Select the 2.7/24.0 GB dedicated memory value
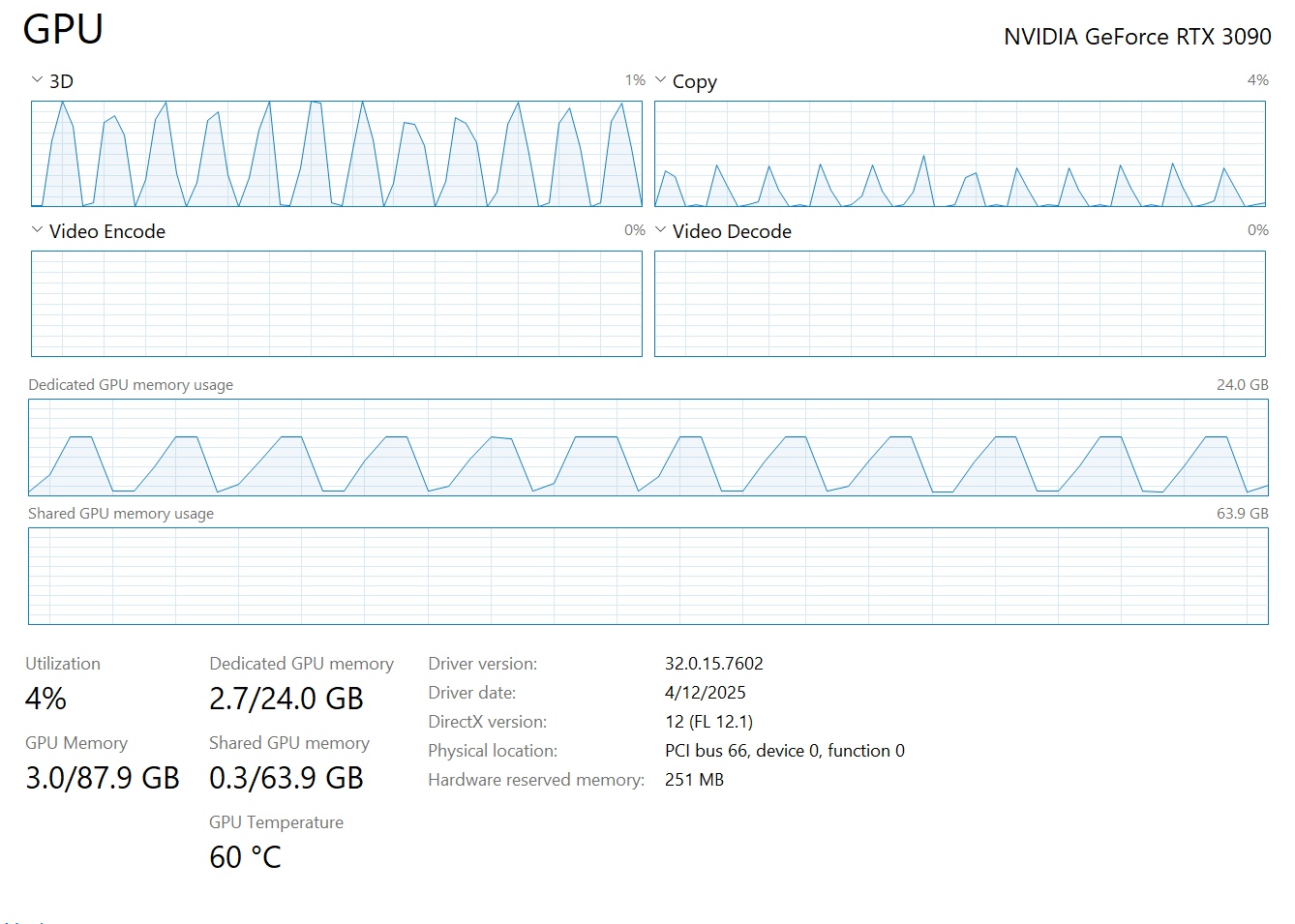This screenshot has height=924, width=1295. click(286, 699)
